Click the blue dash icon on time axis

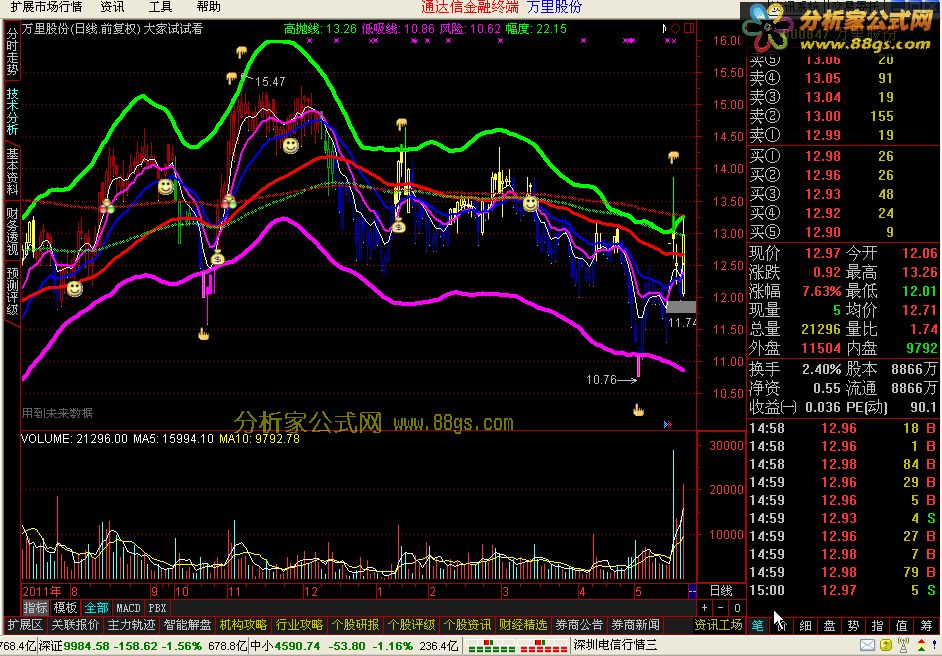[x=692, y=591]
